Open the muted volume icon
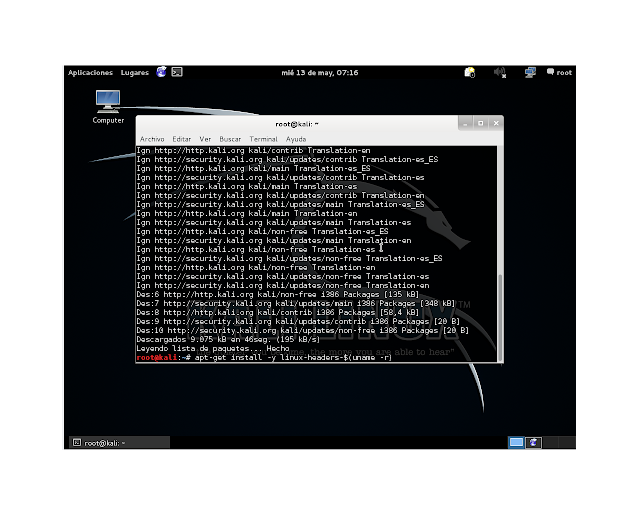Screen dimensions: 640x512 pos(500,73)
